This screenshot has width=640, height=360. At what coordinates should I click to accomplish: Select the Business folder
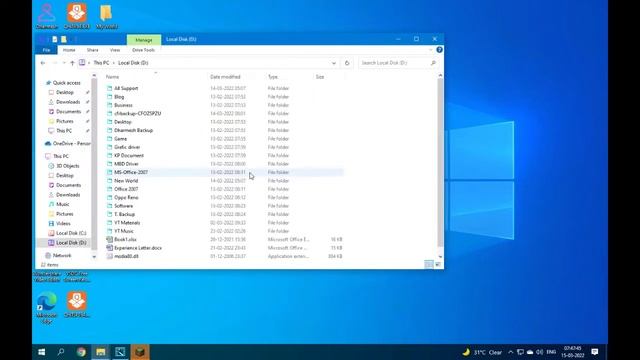[x=123, y=105]
